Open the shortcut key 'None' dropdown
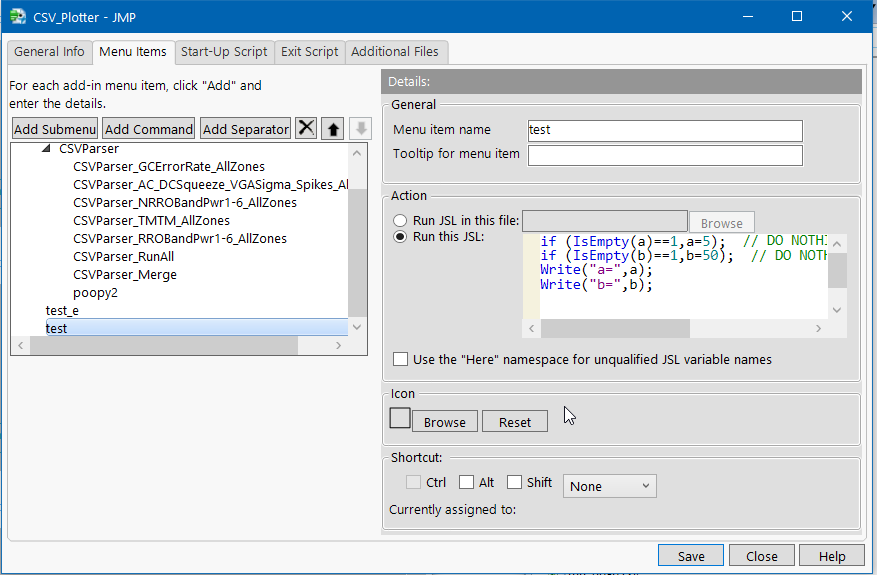The width and height of the screenshot is (877, 575). click(610, 486)
